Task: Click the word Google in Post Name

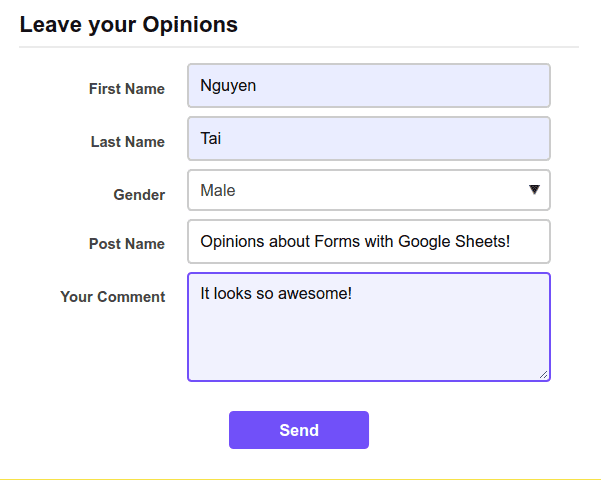Action: click(424, 242)
